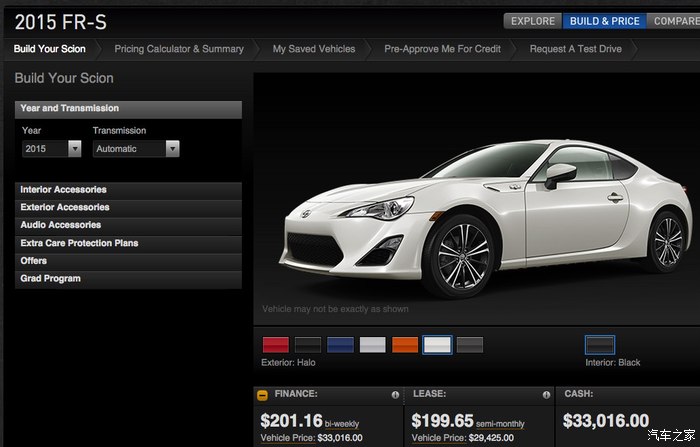700x447 pixels.
Task: Click Request A Test Drive
Action: (576, 49)
